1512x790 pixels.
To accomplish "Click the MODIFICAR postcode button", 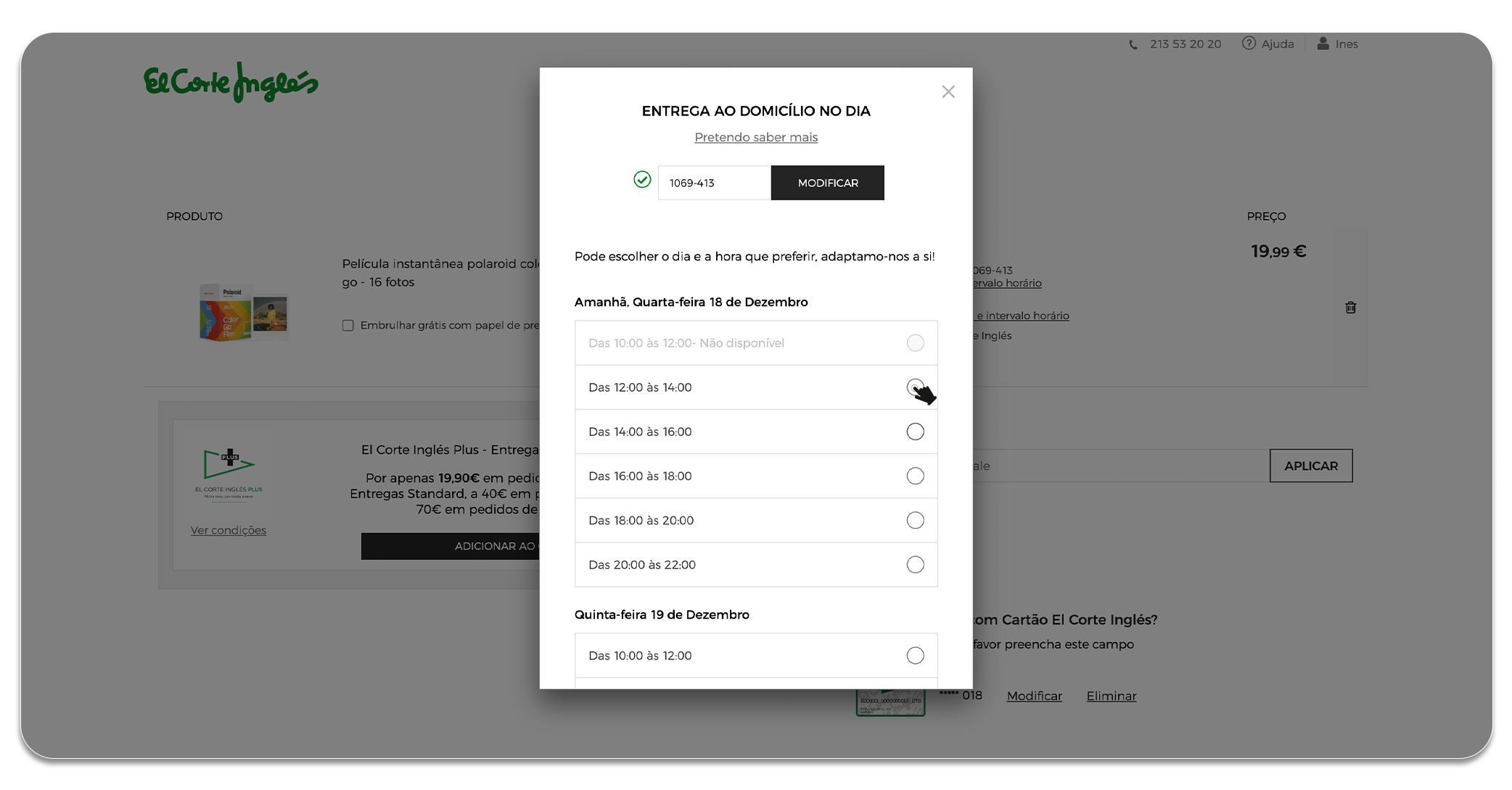I will point(827,183).
